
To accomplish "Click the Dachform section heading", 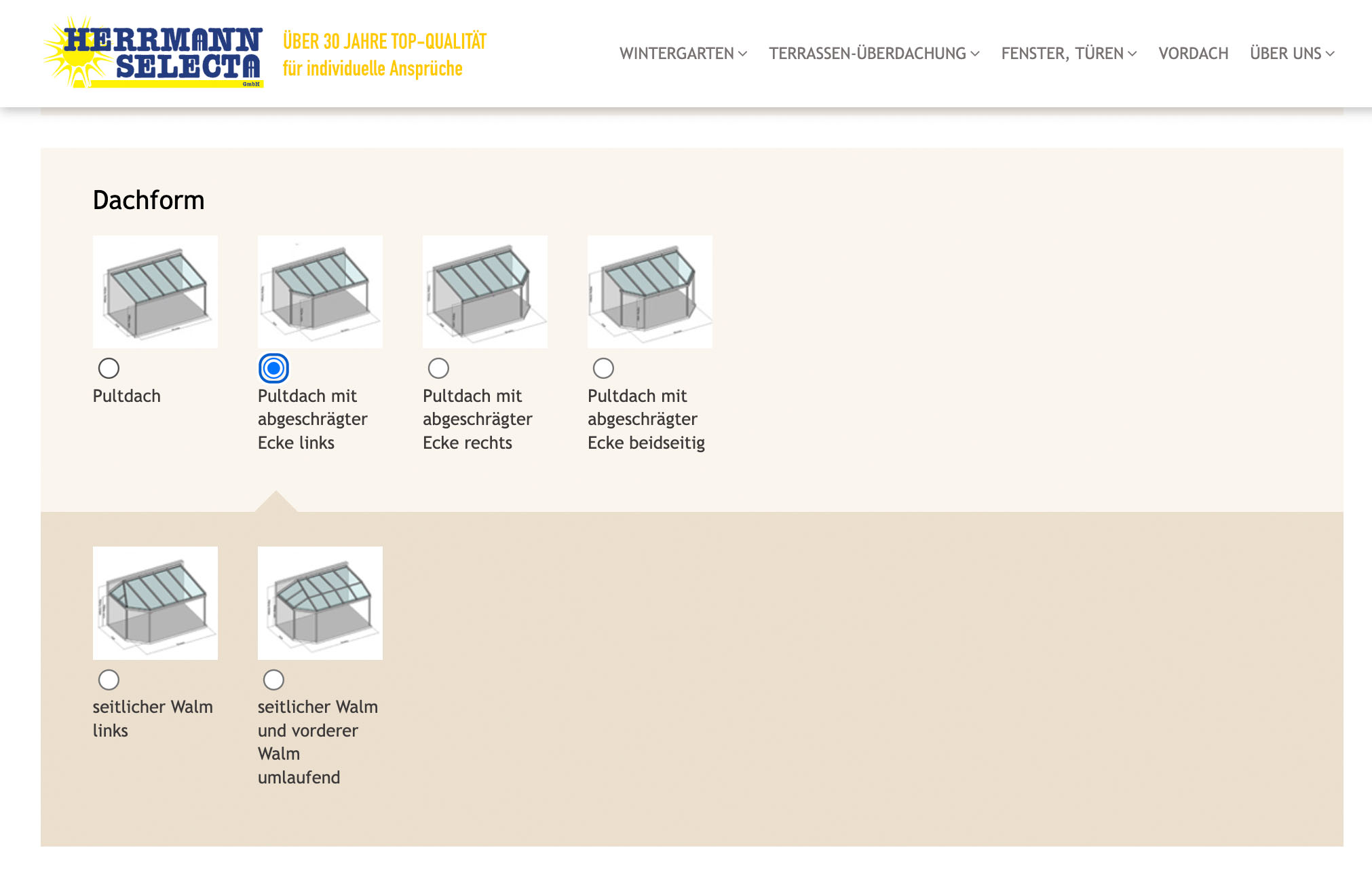I will pos(148,200).
